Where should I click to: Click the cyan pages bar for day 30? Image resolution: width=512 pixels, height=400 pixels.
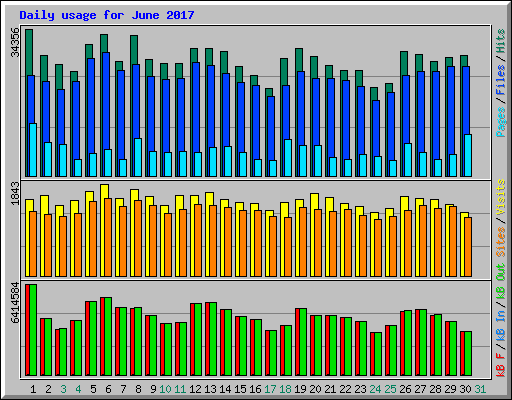click(468, 155)
